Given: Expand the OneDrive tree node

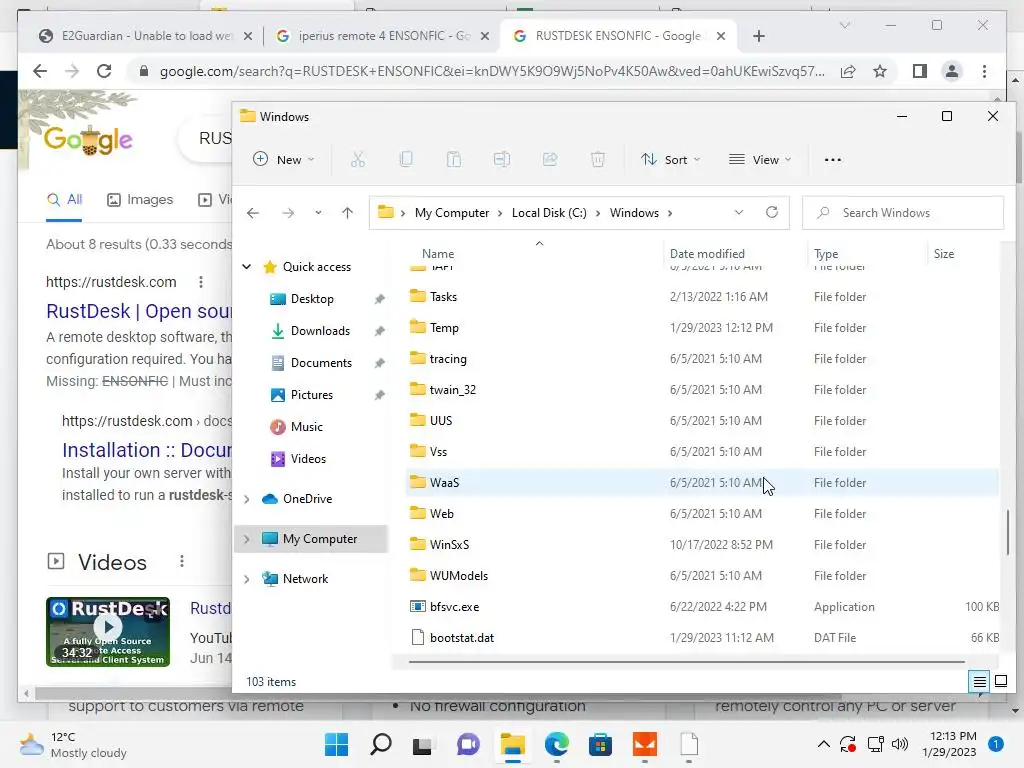Looking at the screenshot, I should [246, 499].
